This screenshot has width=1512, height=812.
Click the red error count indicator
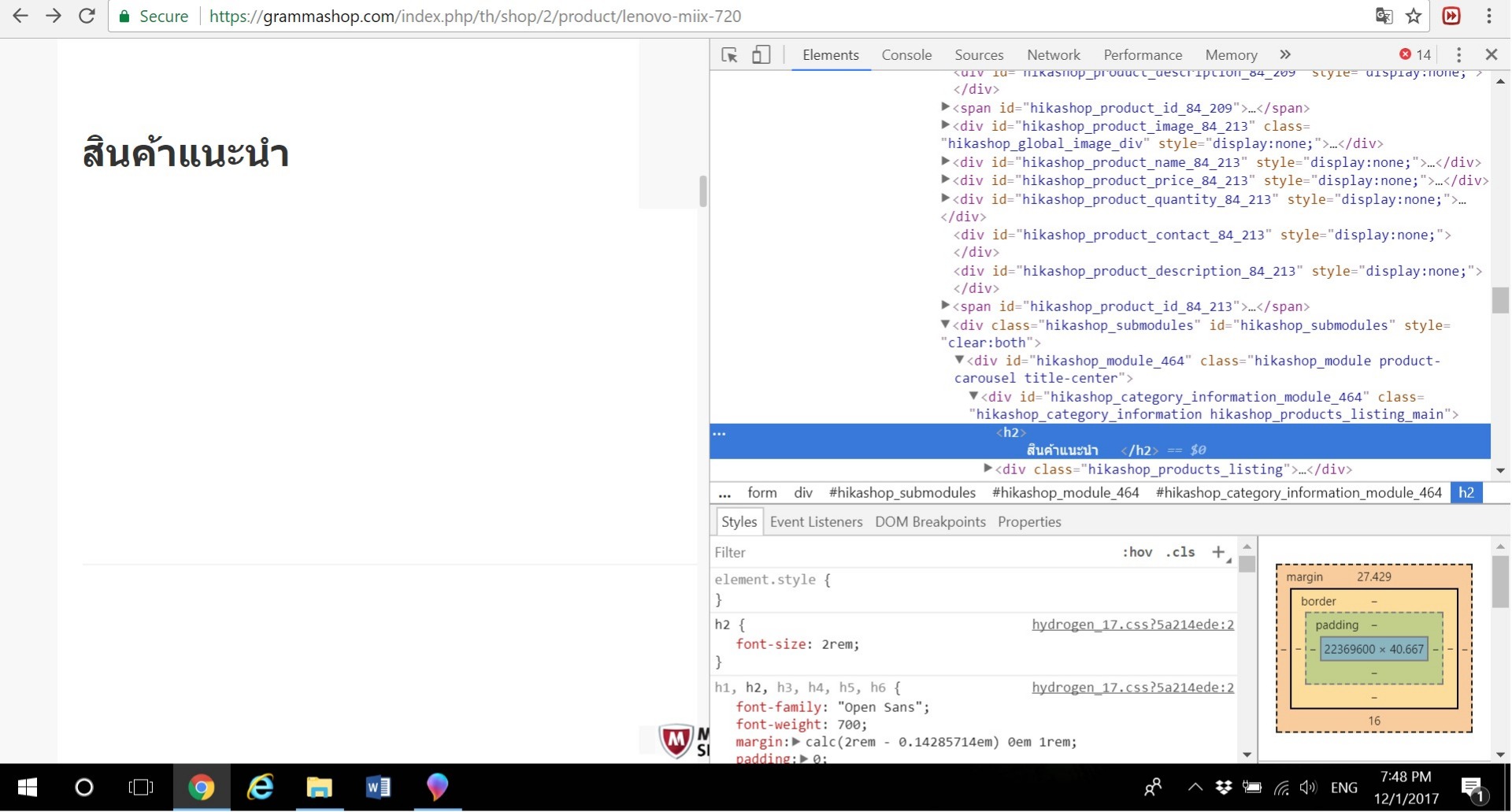tap(1415, 54)
